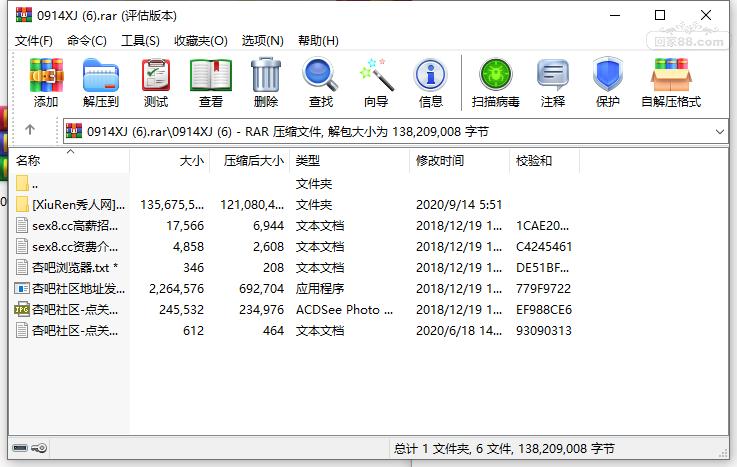The height and width of the screenshot is (467, 737).
Task: Click the RAR icon in address bar
Action: click(74, 131)
